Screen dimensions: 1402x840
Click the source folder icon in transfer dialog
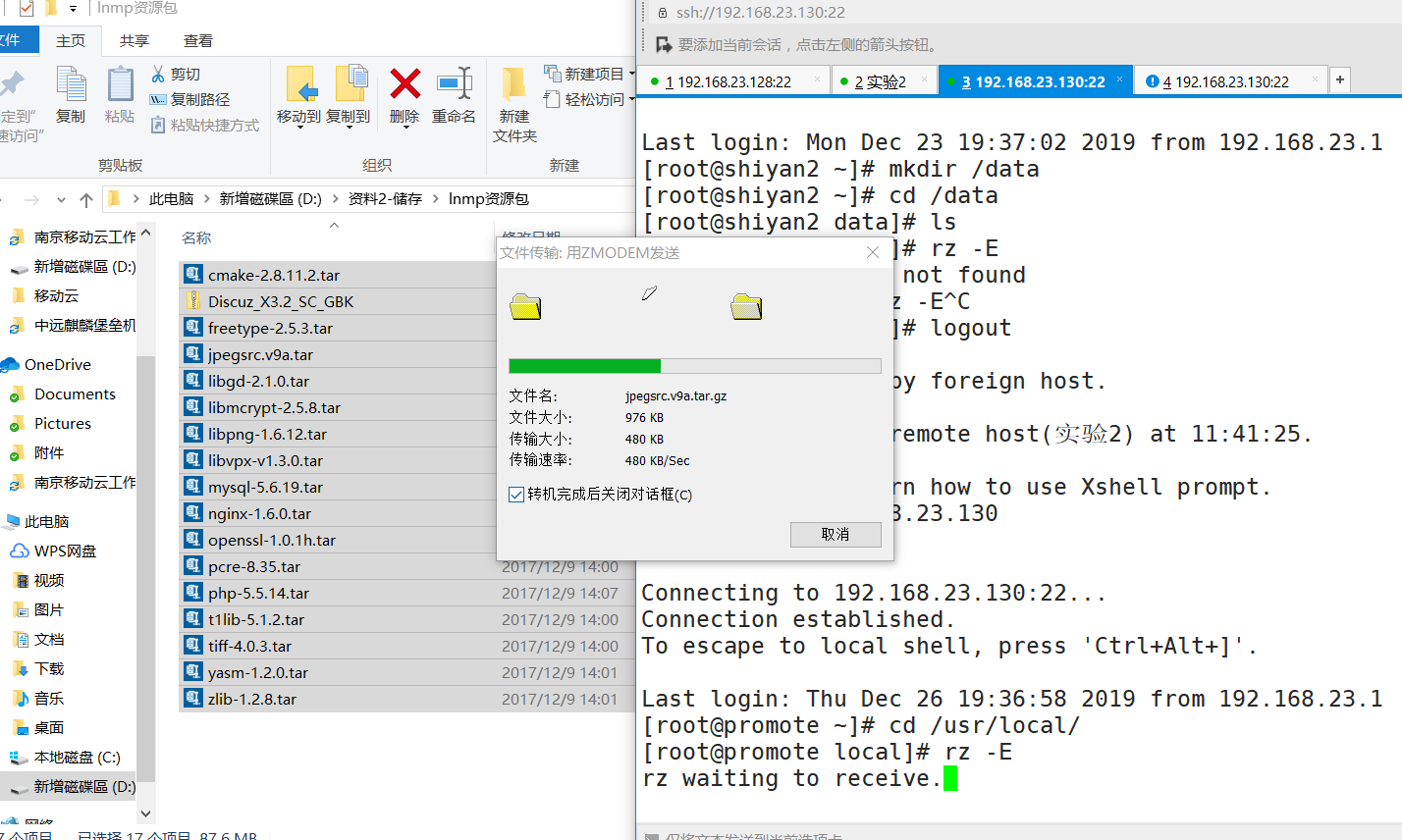coord(525,306)
